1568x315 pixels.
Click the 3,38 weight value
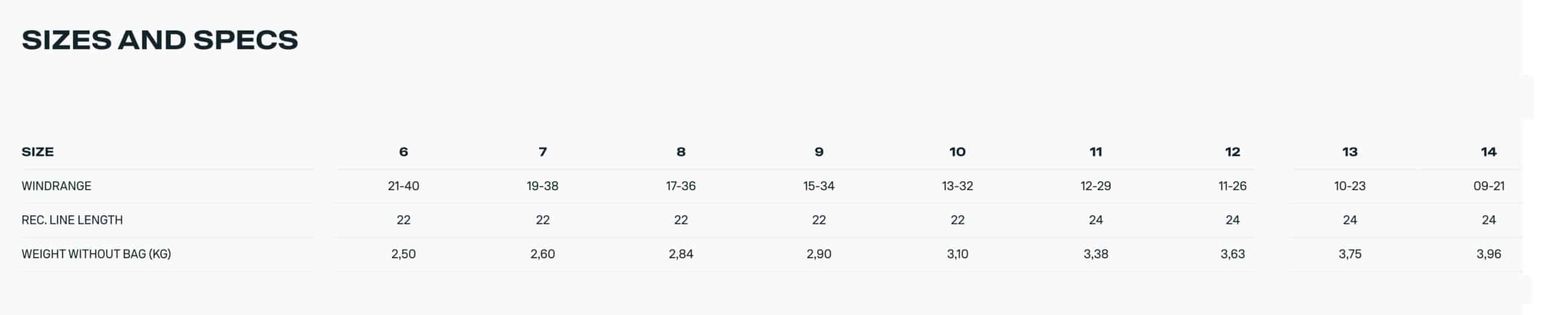point(1095,254)
